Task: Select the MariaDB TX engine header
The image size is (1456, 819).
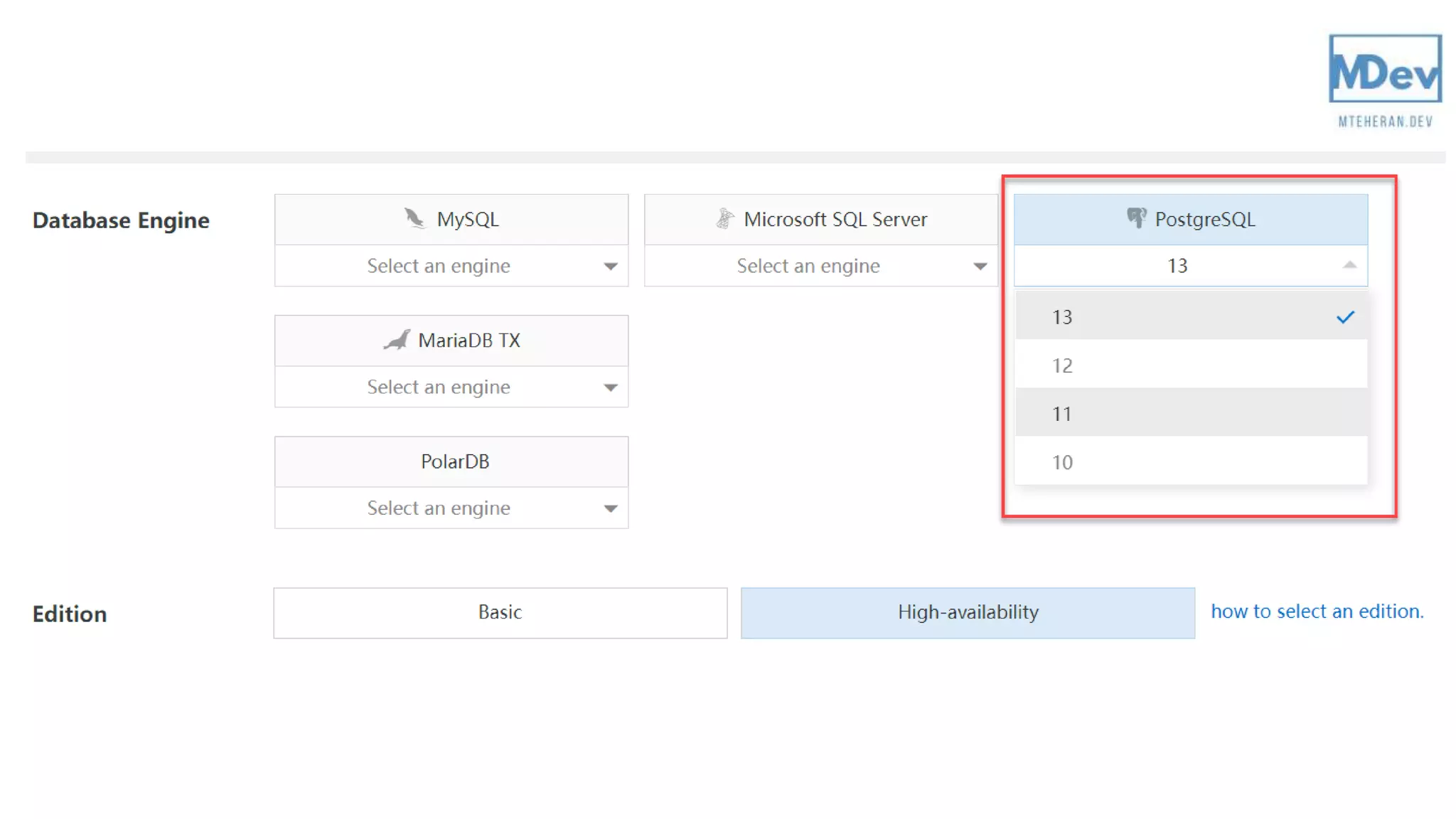Action: click(451, 341)
